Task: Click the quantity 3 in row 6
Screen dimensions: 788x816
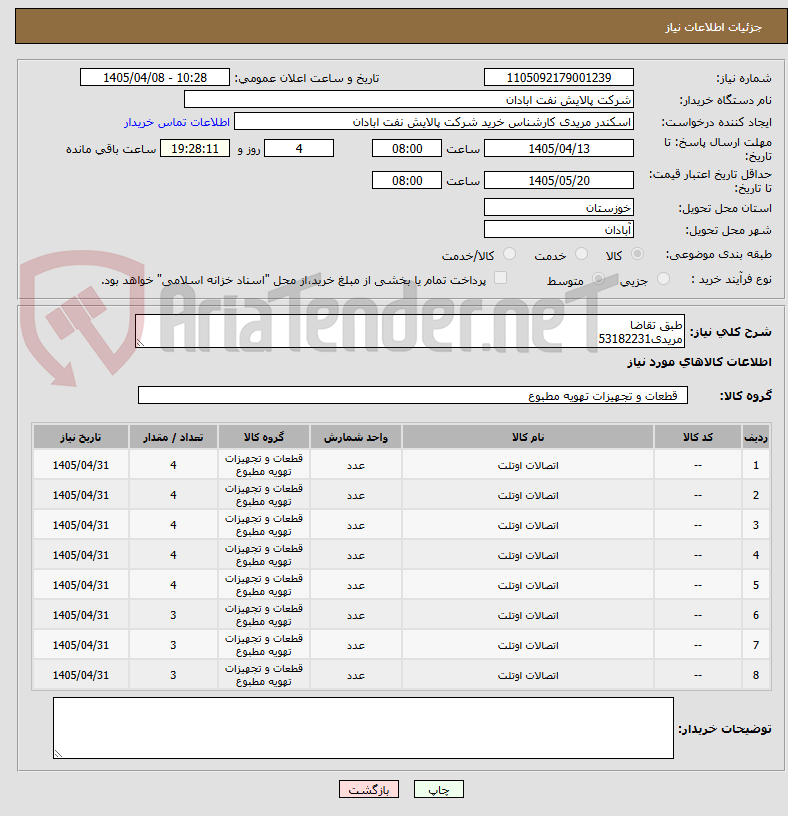Action: click(x=173, y=615)
